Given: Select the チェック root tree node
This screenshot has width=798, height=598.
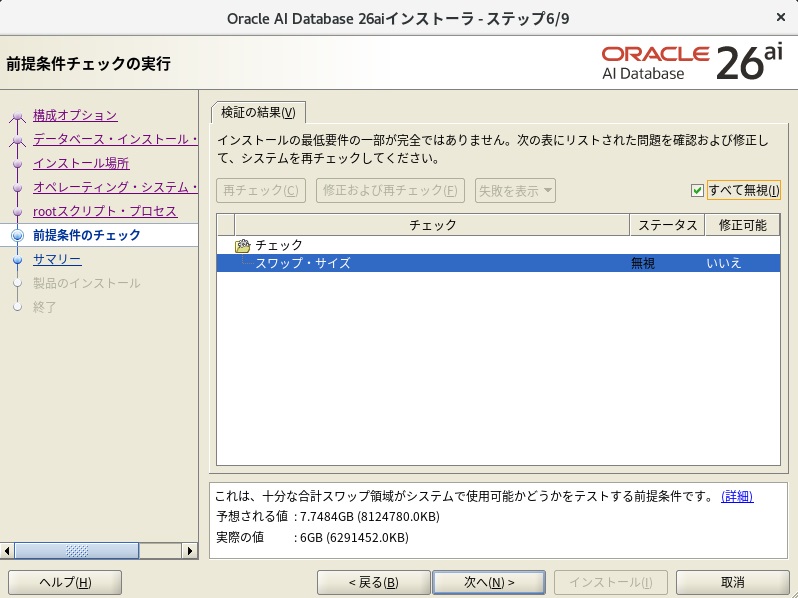Looking at the screenshot, I should [279, 245].
